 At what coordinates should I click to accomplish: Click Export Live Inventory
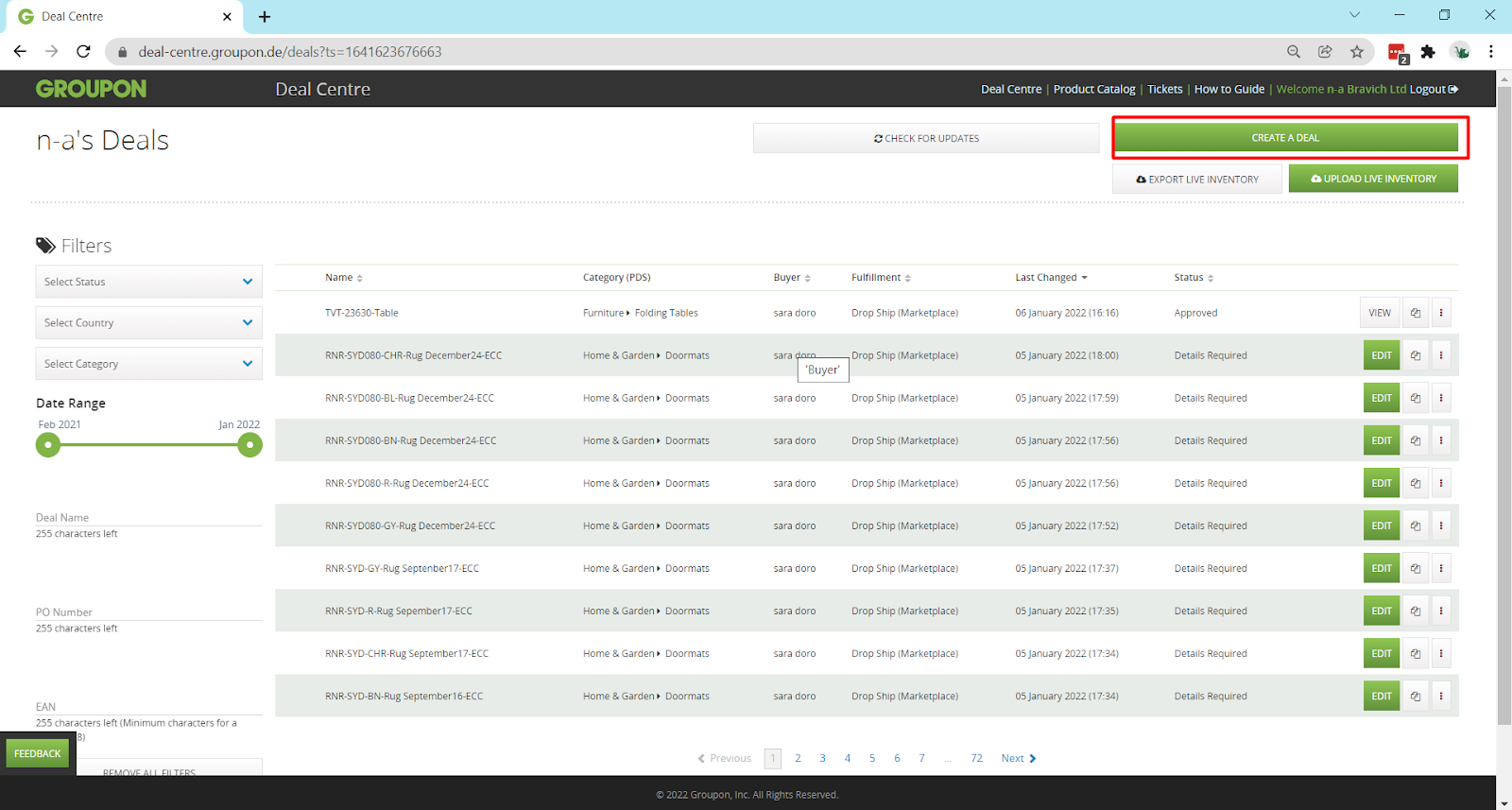click(x=1197, y=179)
